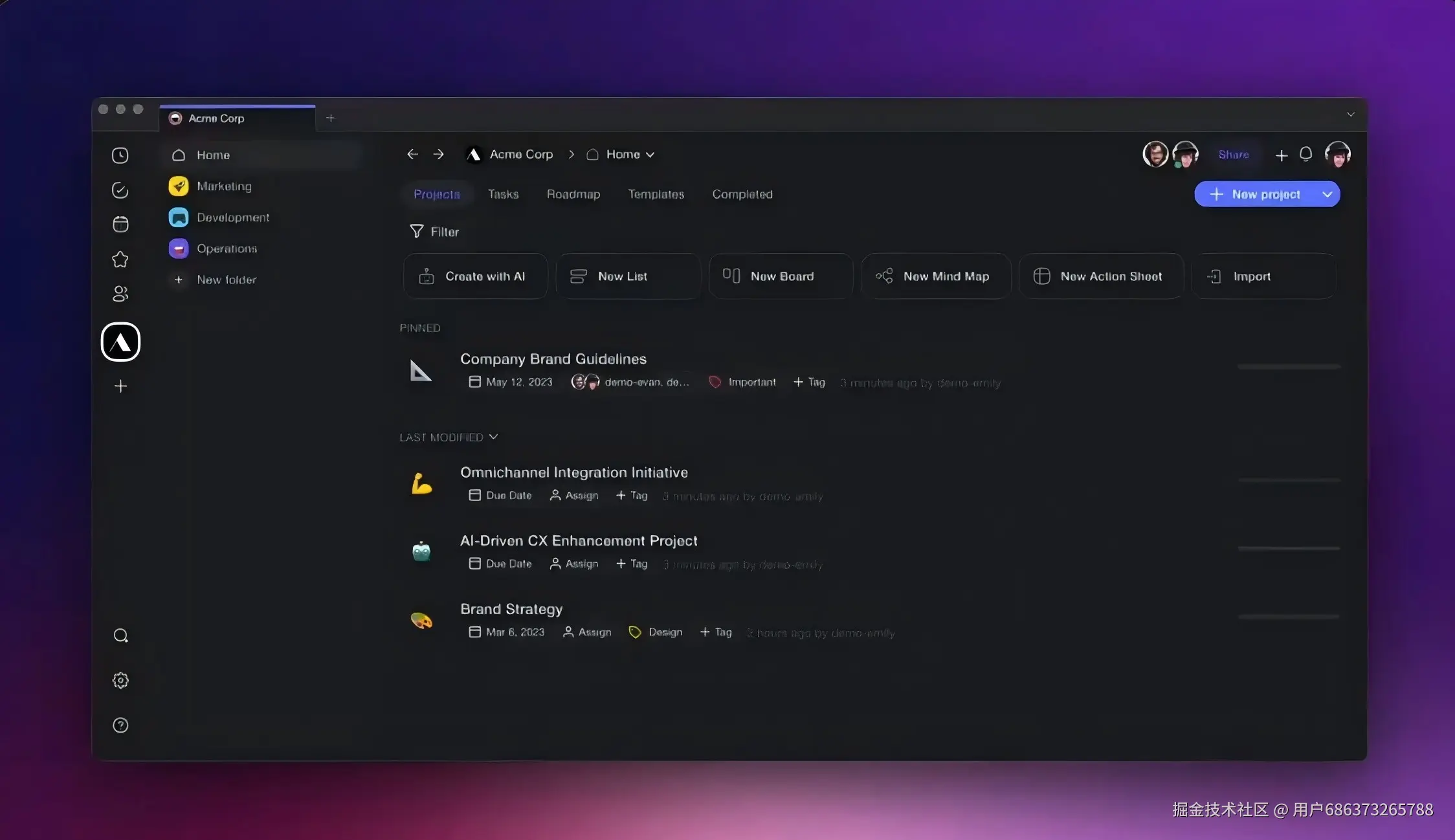Open the checkmark tasks icon in sidebar

(x=120, y=190)
